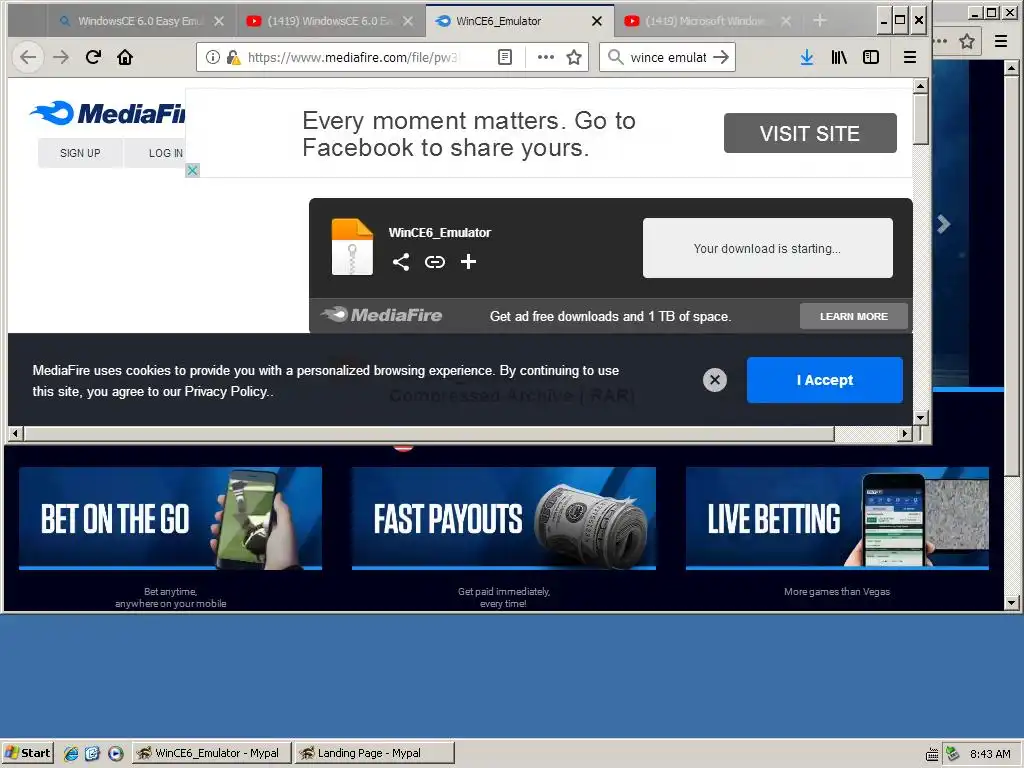The width and height of the screenshot is (1024, 768).
Task: Open the browser home page icon
Action: coord(125,57)
